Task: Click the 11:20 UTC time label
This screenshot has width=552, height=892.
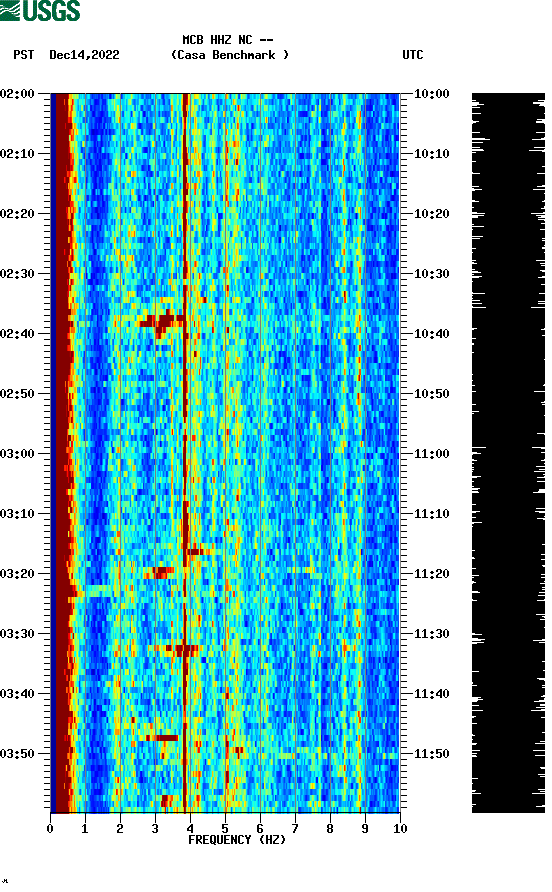Action: click(432, 573)
